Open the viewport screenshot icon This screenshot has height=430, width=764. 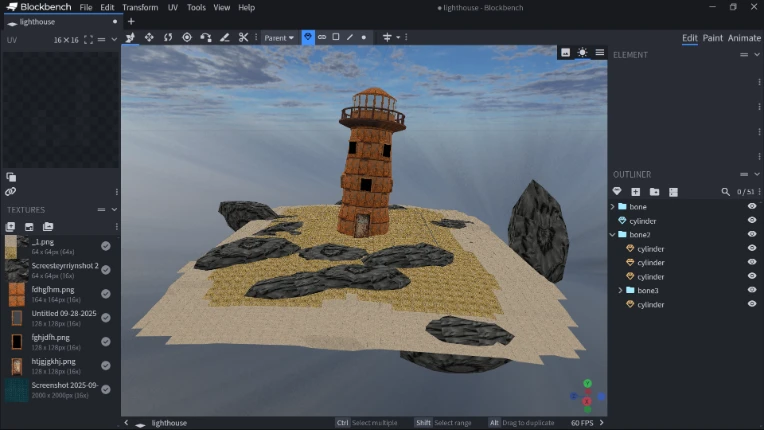565,53
